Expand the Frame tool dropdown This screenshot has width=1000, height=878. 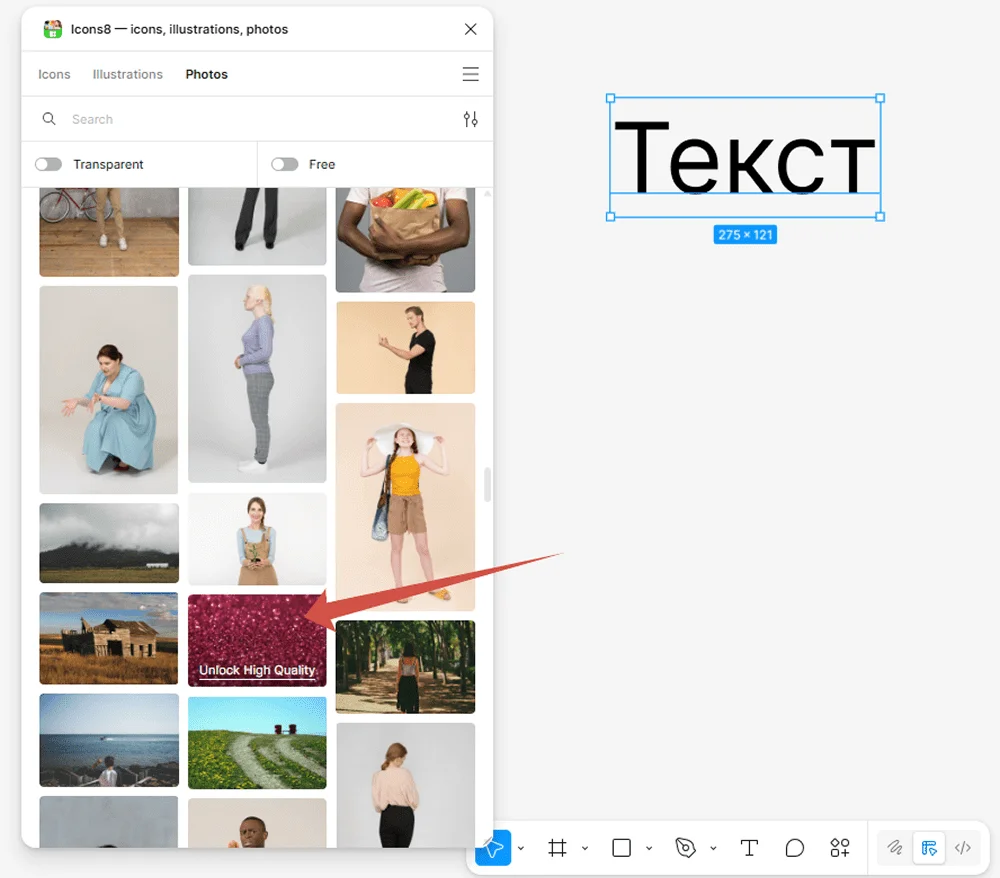(x=585, y=849)
